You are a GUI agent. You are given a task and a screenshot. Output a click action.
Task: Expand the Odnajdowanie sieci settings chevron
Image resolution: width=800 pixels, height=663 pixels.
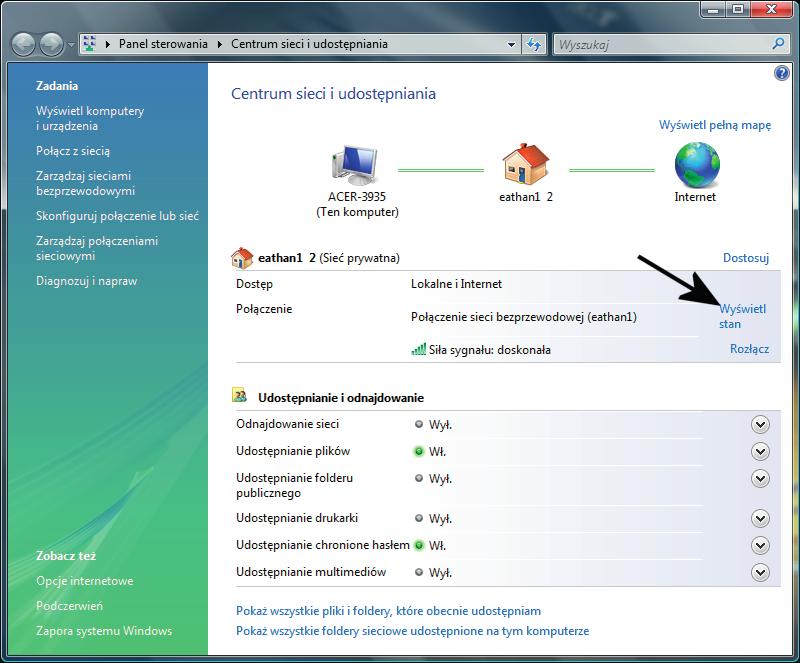760,425
